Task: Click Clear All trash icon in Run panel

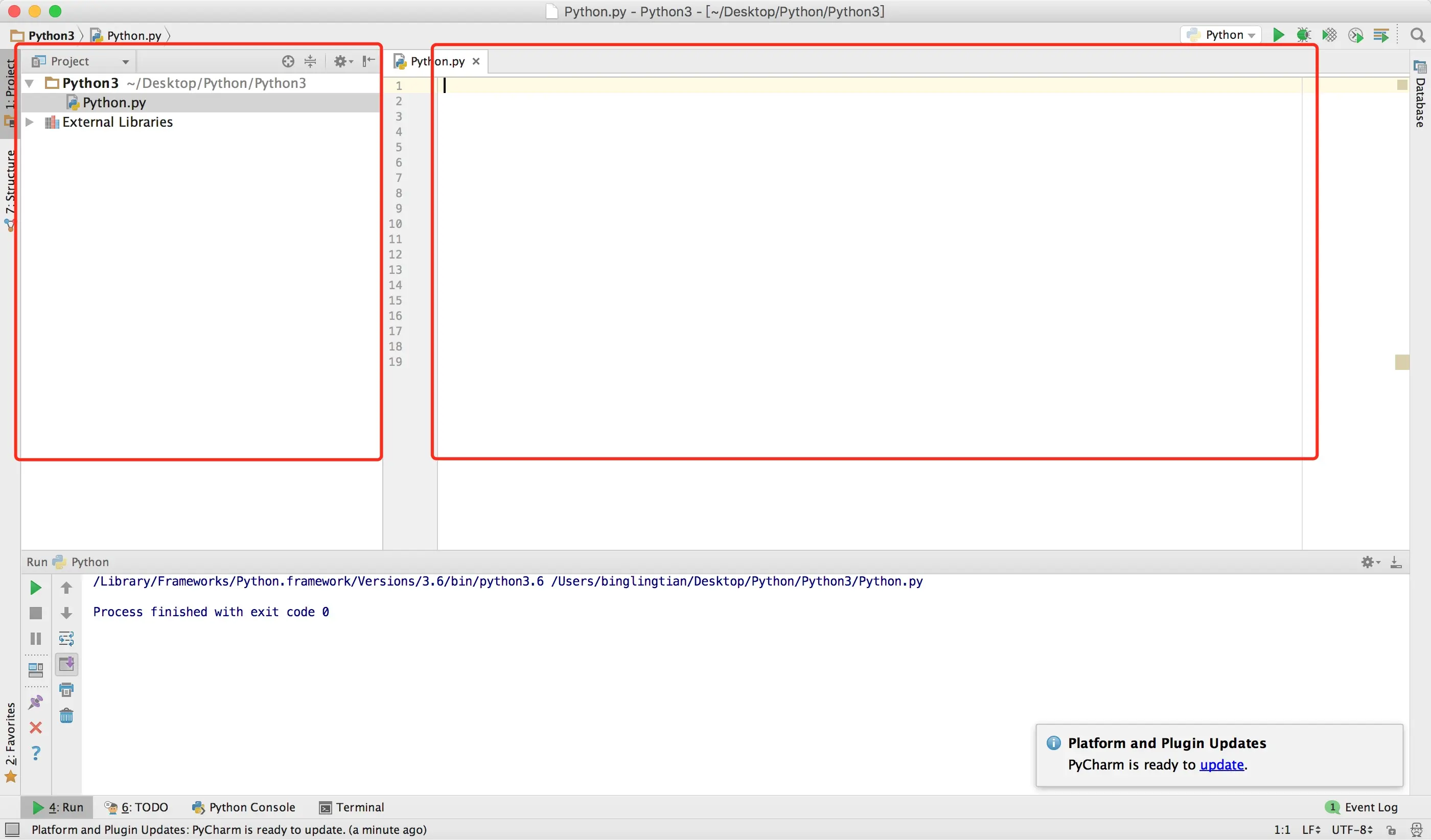Action: point(66,716)
